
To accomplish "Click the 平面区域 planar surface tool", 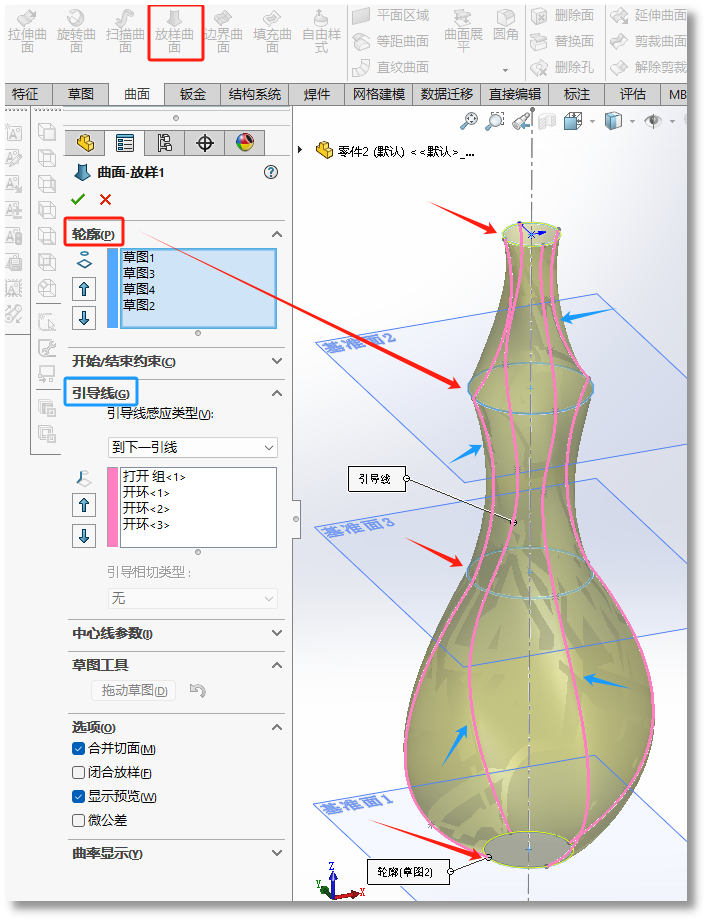I will [390, 15].
